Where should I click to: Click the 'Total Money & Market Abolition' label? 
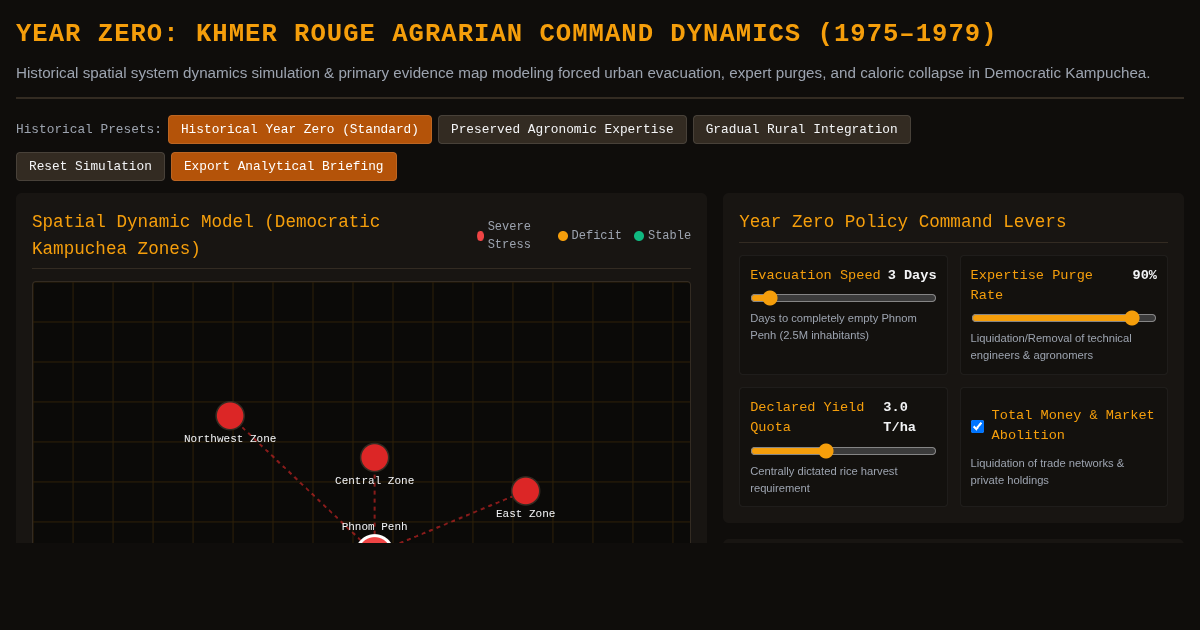(x=1073, y=425)
